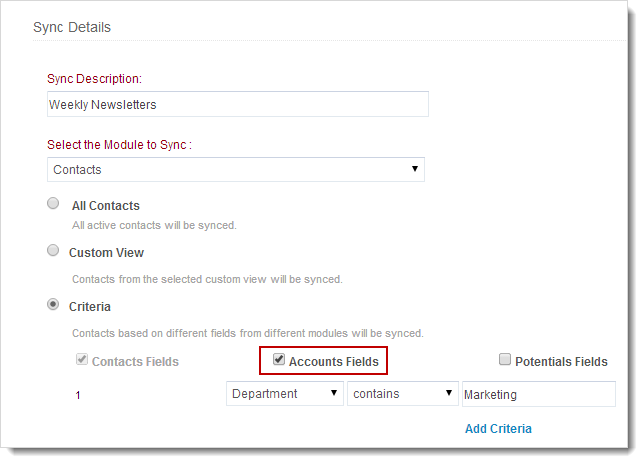Select the Criteria radio button
Viewport: 643px width, 463px height.
[54, 305]
